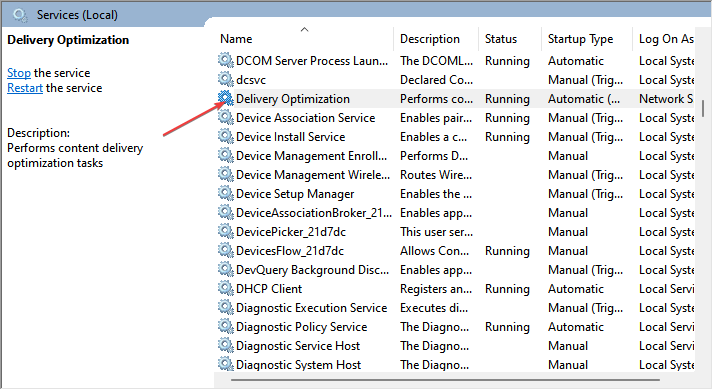
Task: Select the DevicesFlow_21d7dc name
Action: [x=290, y=251]
